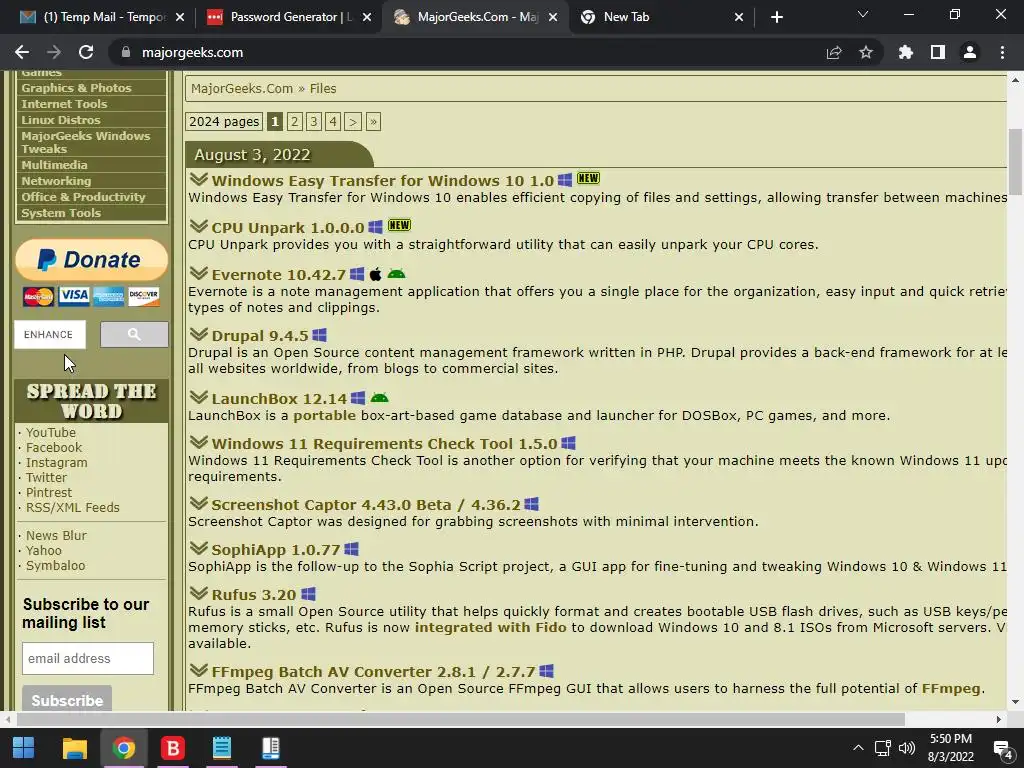Open the Internet Tools category
The image size is (1024, 768).
(x=64, y=104)
